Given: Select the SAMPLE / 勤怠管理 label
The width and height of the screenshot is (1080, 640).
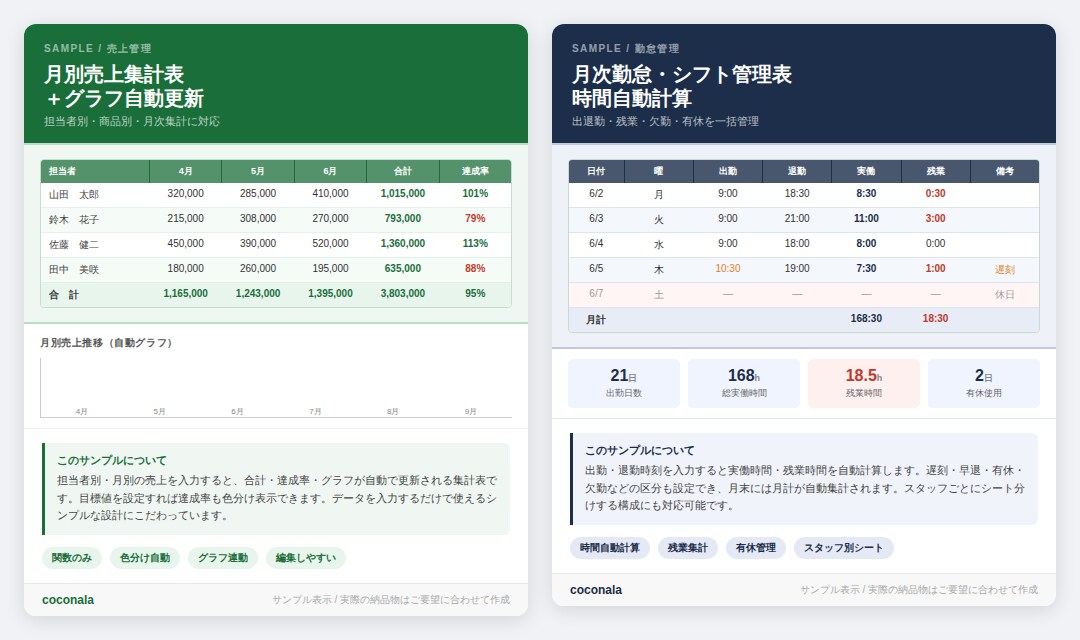Looking at the screenshot, I should click(x=625, y=48).
